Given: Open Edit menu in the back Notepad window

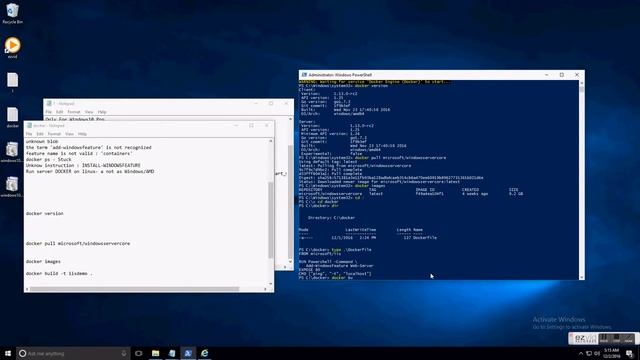Looking at the screenshot, I should [59, 112].
